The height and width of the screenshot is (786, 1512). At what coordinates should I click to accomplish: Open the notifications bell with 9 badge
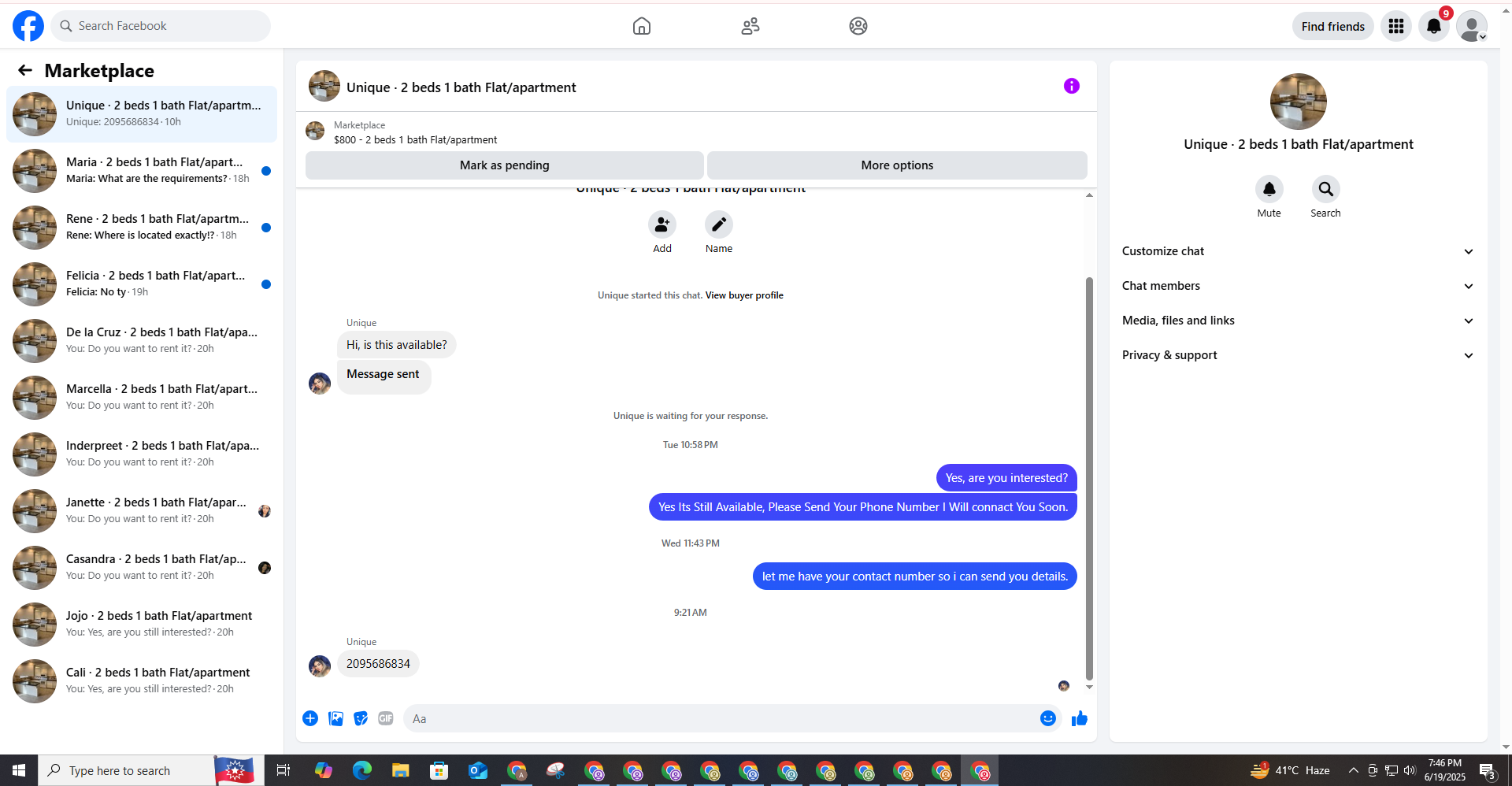click(1434, 26)
